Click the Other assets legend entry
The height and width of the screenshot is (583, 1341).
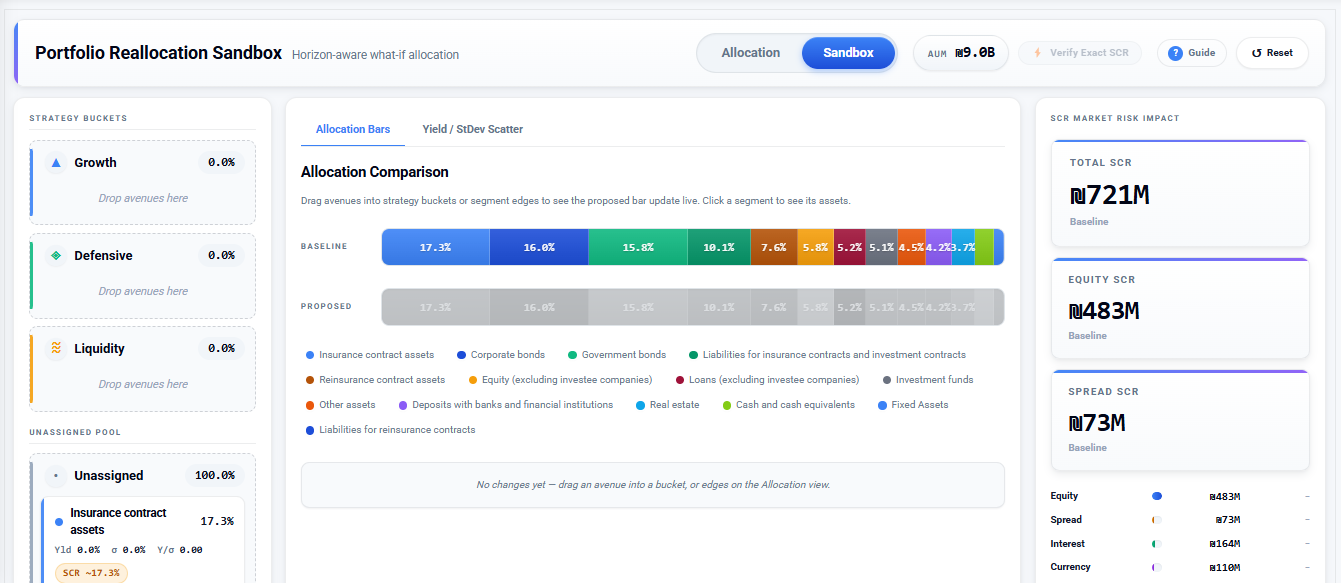[x=340, y=405]
